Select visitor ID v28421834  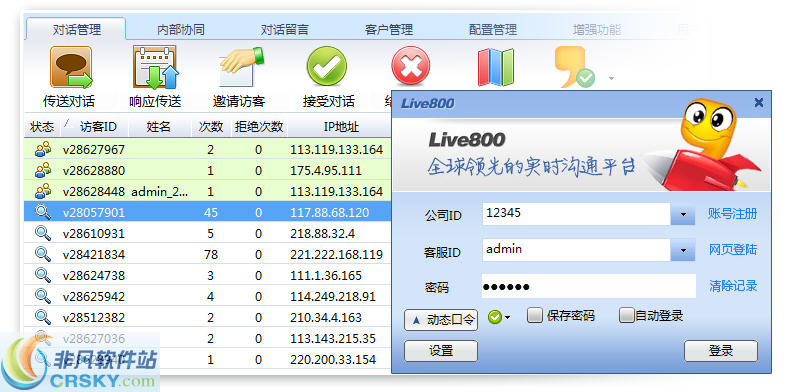coord(94,255)
